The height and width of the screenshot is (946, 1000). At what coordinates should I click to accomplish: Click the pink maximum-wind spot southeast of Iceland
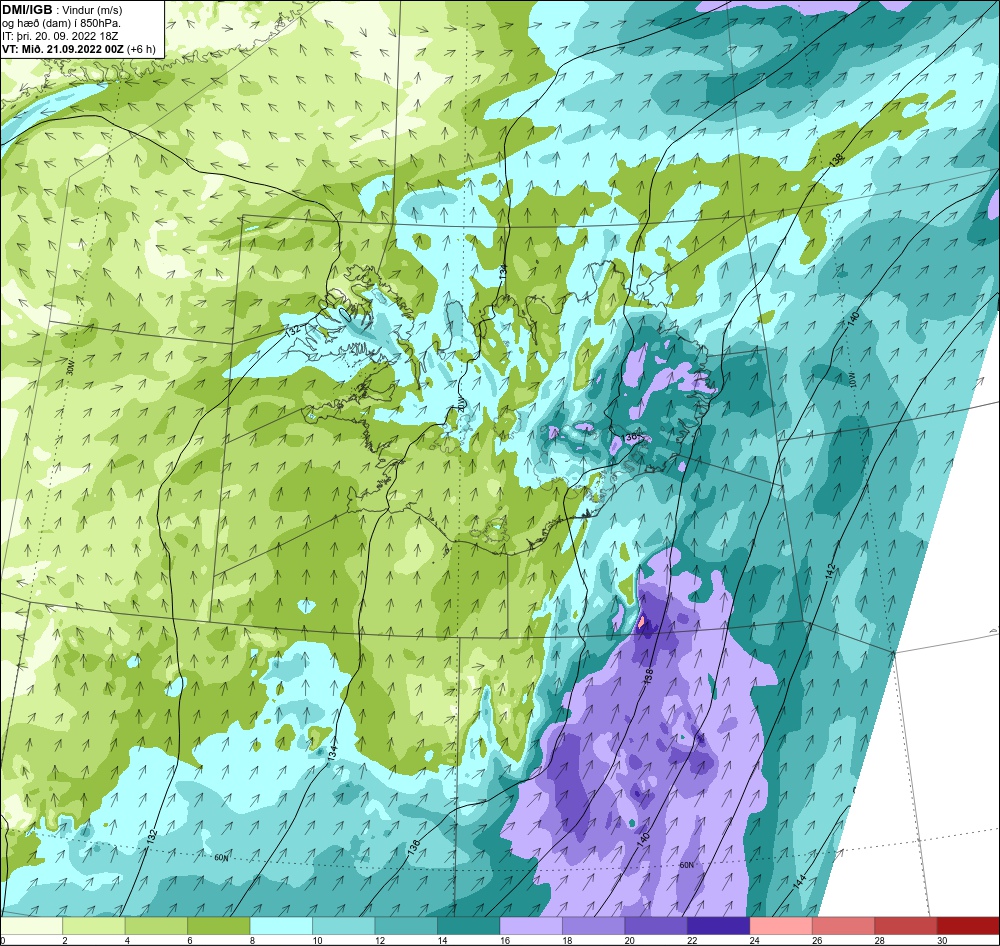(642, 621)
